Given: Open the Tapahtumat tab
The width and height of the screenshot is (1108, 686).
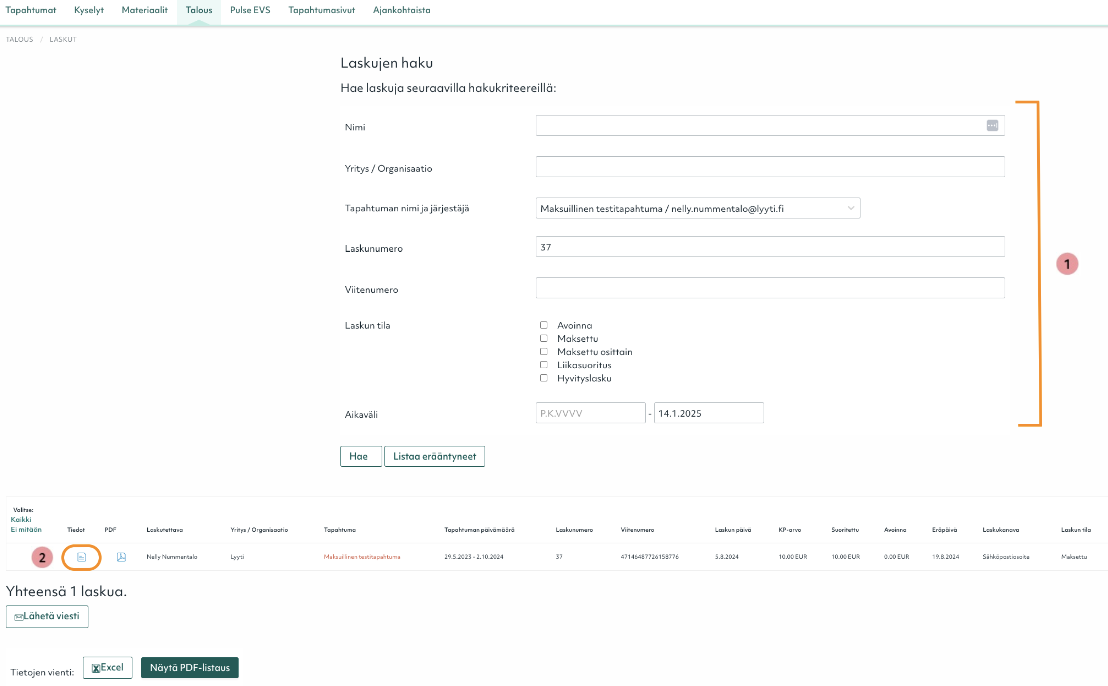Looking at the screenshot, I should coord(30,10).
